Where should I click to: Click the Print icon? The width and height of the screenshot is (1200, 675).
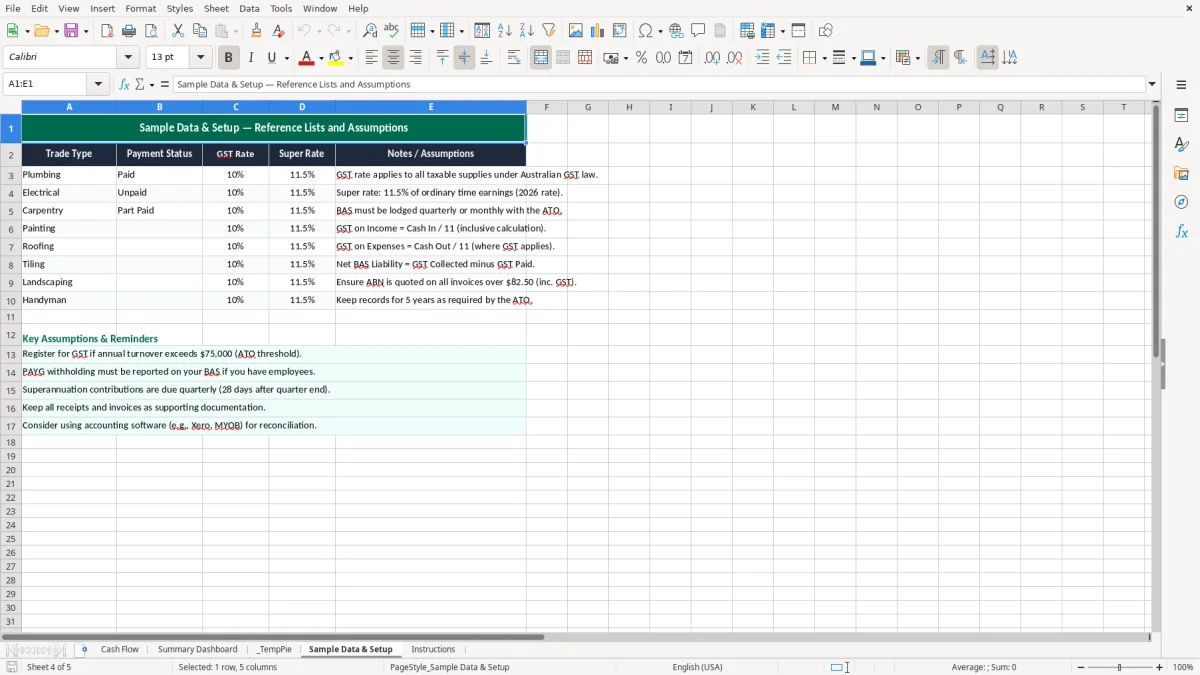(129, 31)
